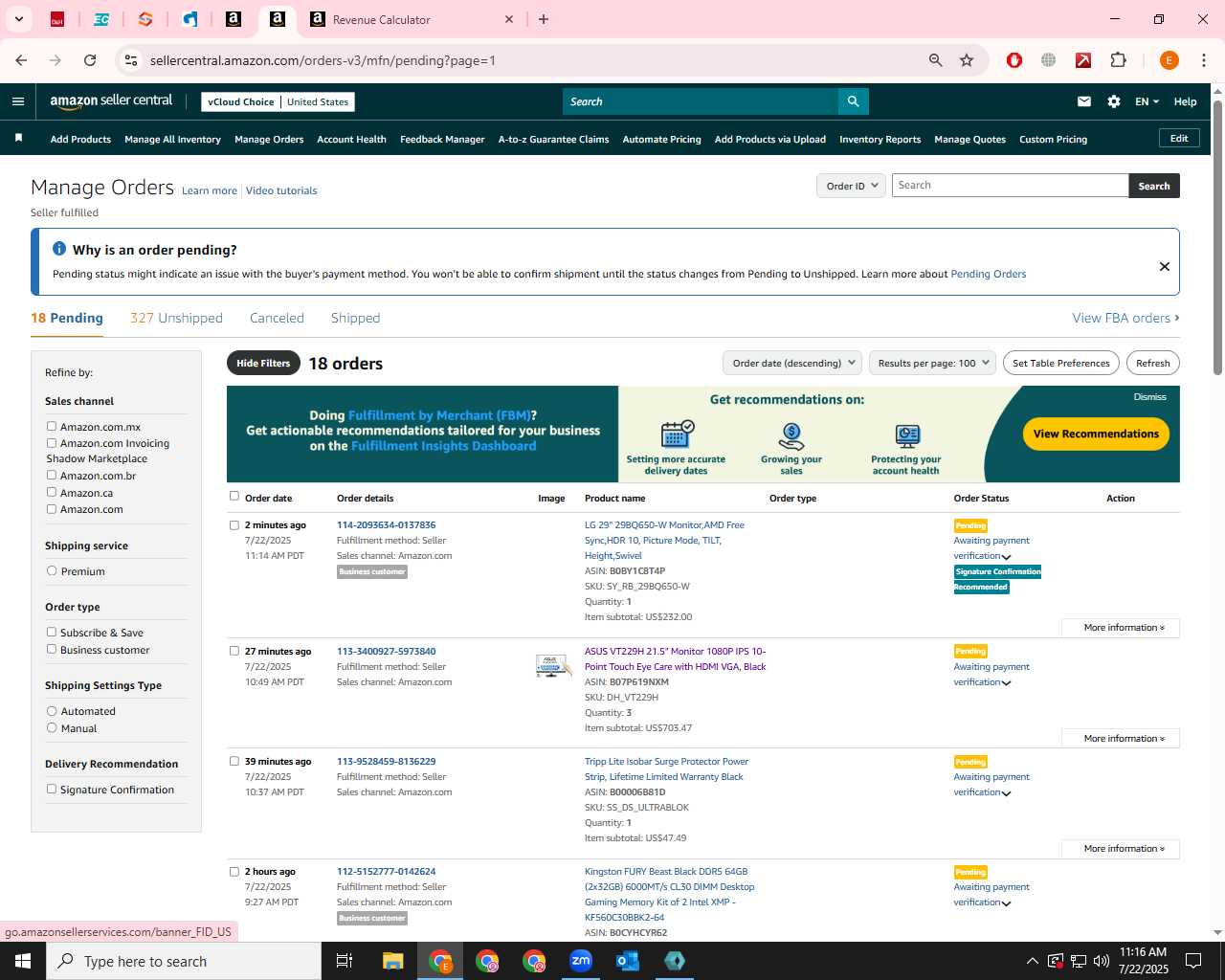Open the browser extensions puzzle icon

click(x=1118, y=60)
